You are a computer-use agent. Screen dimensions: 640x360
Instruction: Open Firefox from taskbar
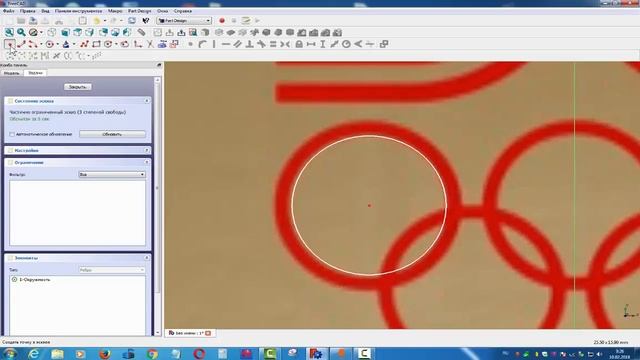click(x=105, y=354)
